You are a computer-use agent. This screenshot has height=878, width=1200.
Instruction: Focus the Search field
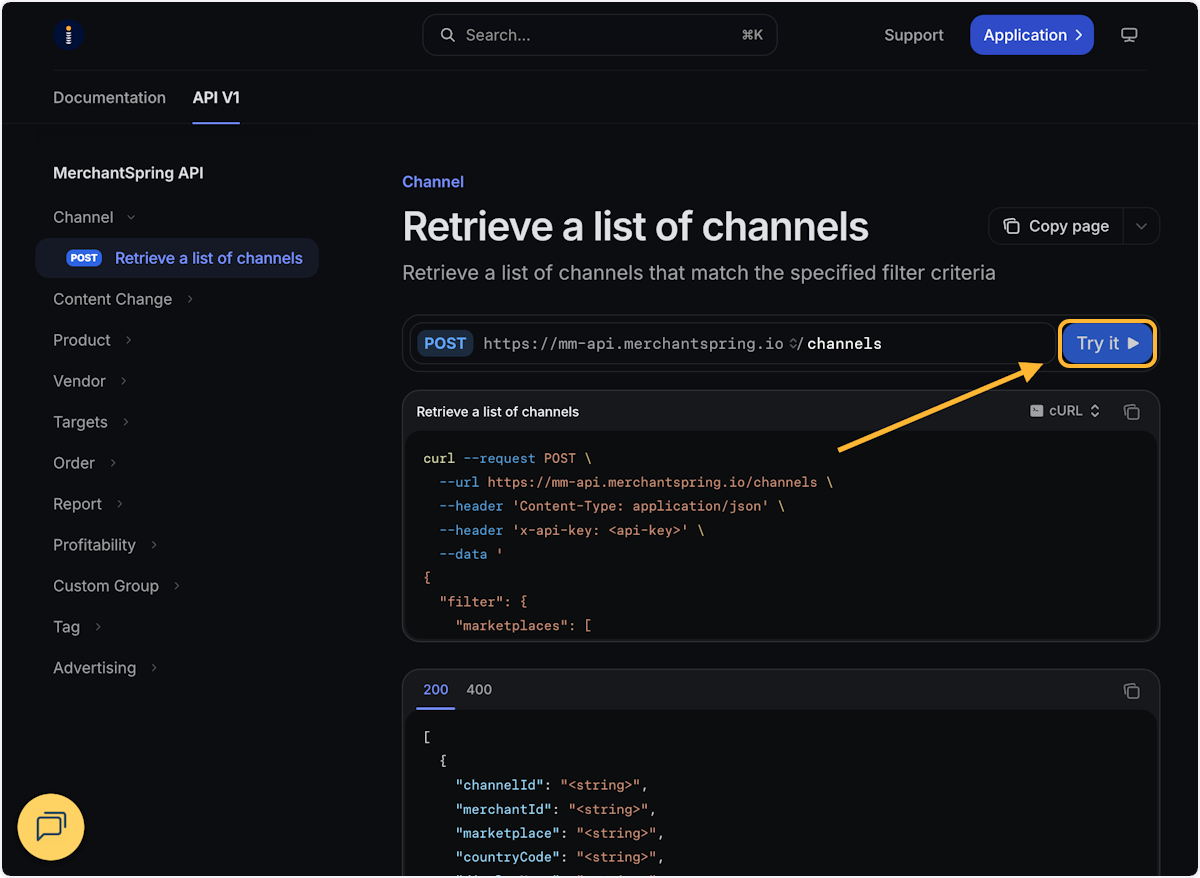pos(600,35)
